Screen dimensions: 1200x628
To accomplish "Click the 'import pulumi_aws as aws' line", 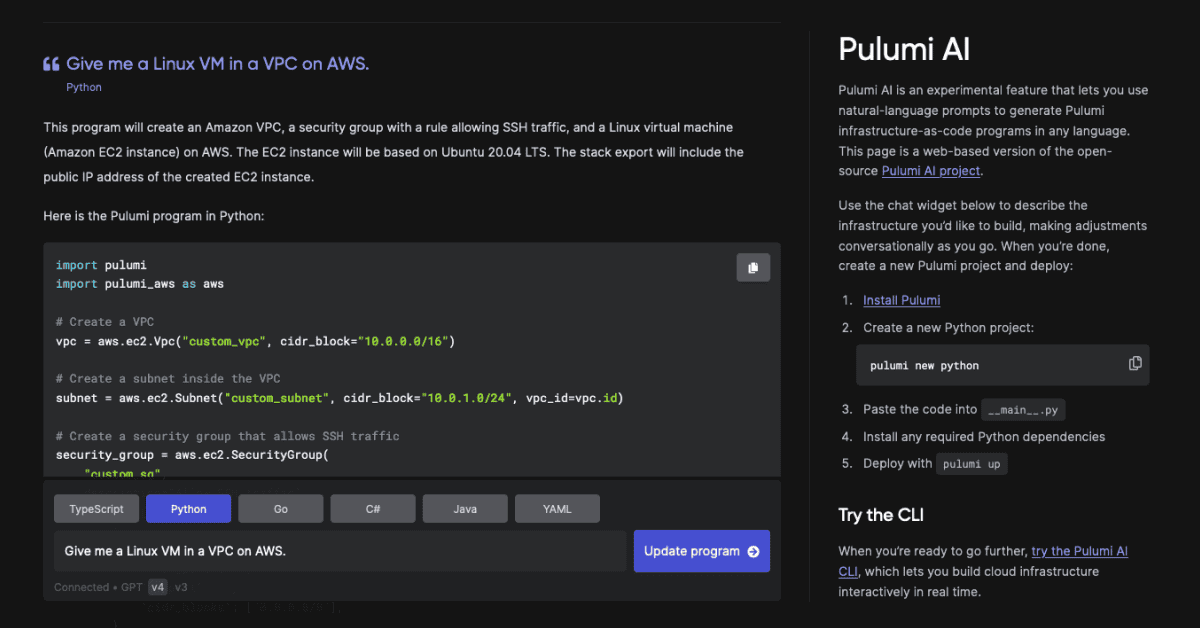I will click(140, 284).
